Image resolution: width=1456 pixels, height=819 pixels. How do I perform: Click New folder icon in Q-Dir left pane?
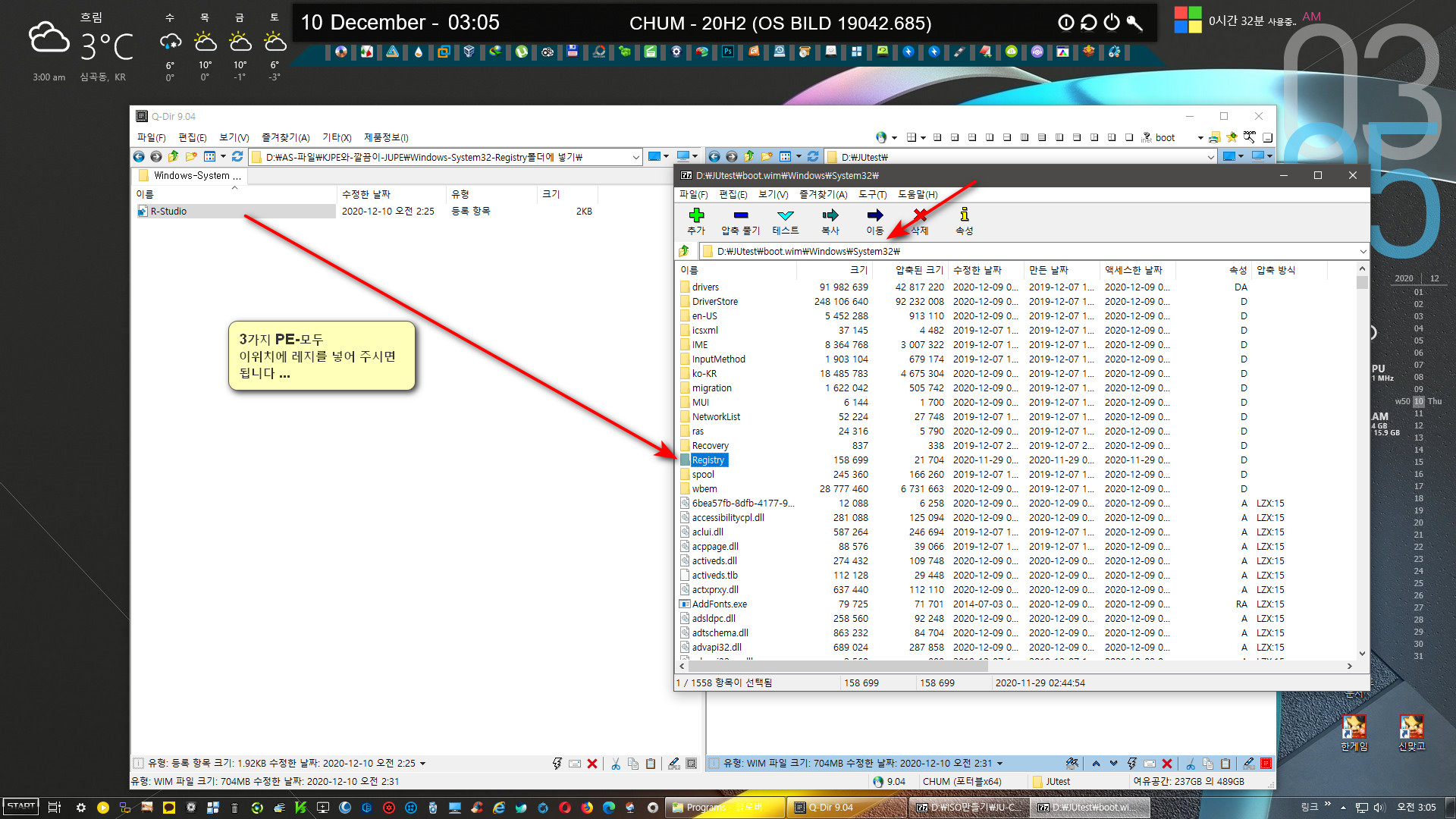tap(191, 156)
